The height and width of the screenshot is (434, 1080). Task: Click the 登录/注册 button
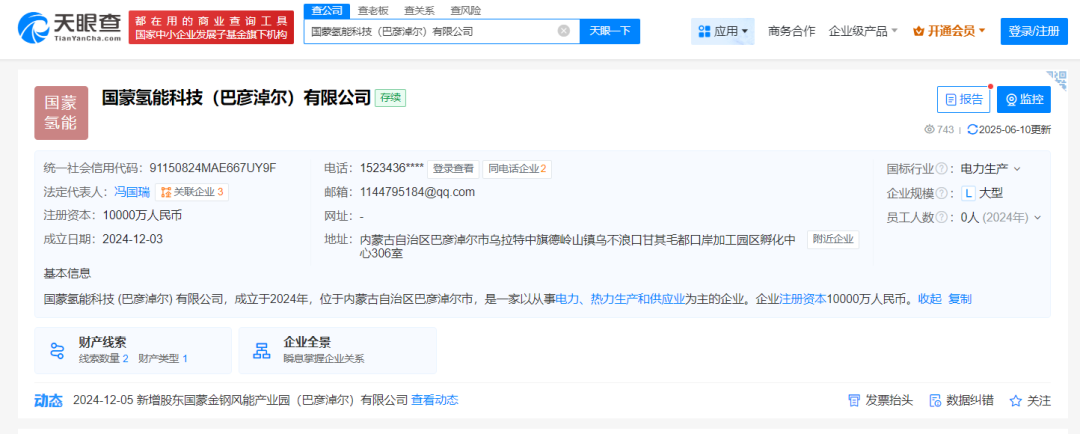tap(1033, 31)
